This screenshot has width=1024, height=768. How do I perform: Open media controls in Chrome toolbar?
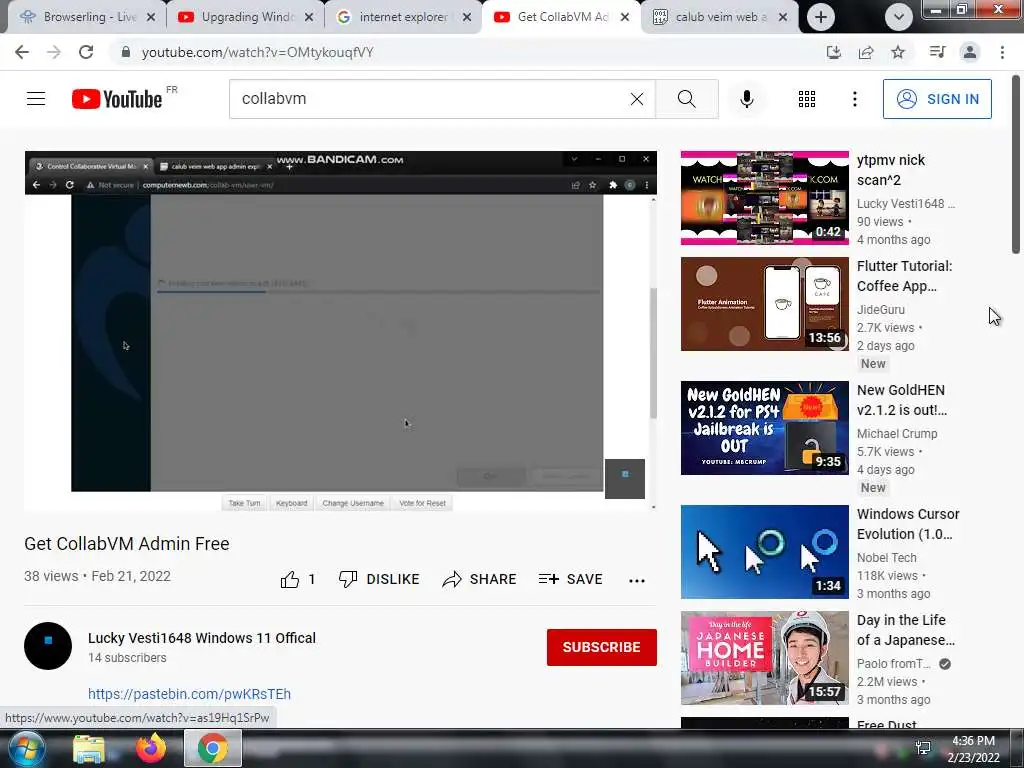click(x=937, y=52)
